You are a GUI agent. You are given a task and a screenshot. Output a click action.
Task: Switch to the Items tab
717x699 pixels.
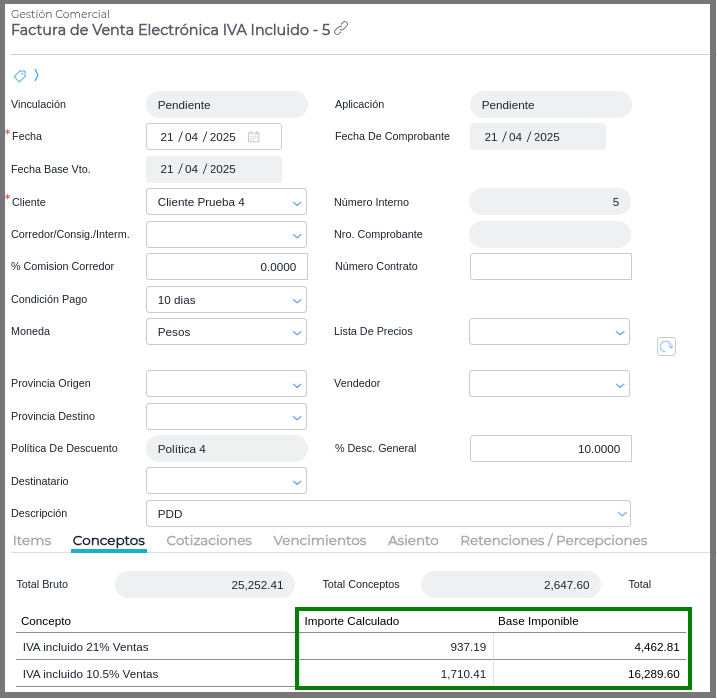tap(32, 541)
